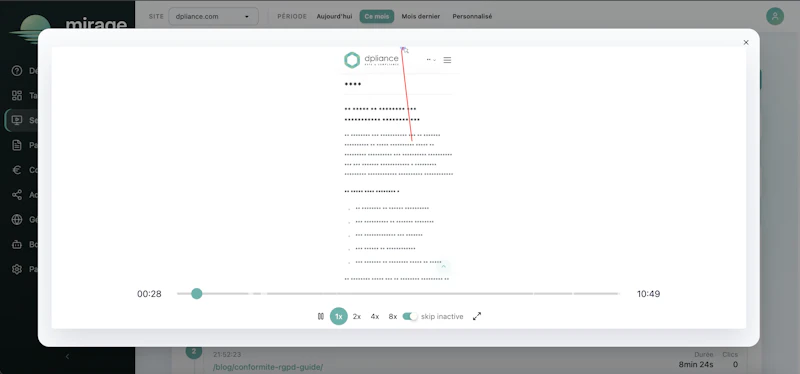
Task: Open the robot bots sidebar icon
Action: tap(17, 244)
